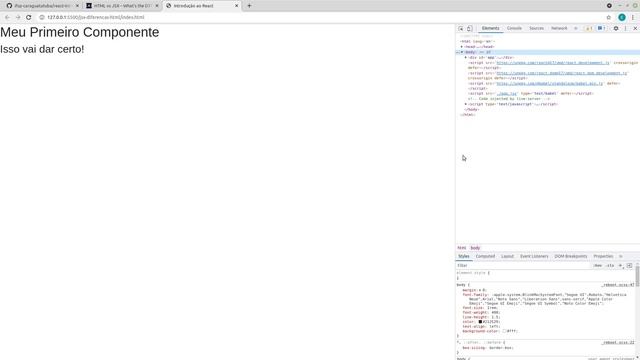Image resolution: width=640 pixels, height=360 pixels.
Task: Add a new style rule with plus icon
Action: (620, 266)
